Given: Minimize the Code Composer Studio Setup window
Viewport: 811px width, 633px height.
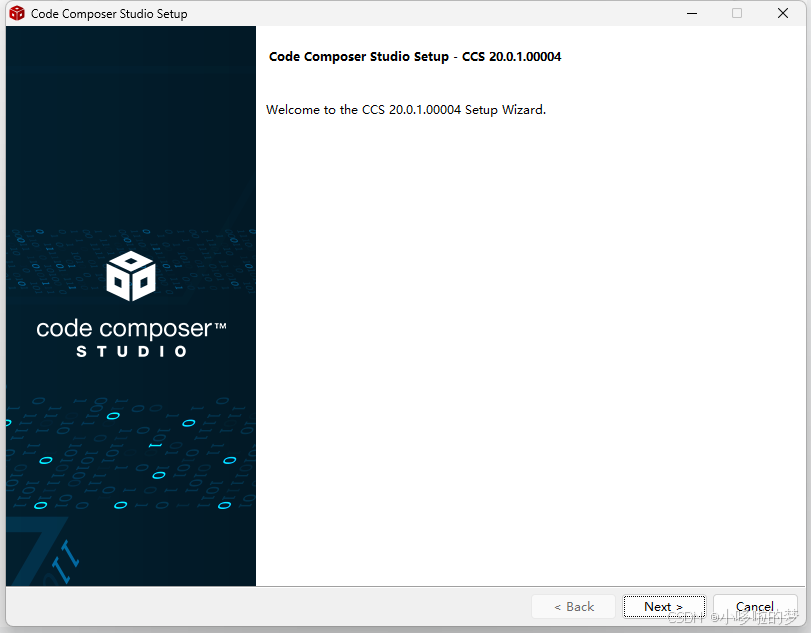Looking at the screenshot, I should click(692, 13).
